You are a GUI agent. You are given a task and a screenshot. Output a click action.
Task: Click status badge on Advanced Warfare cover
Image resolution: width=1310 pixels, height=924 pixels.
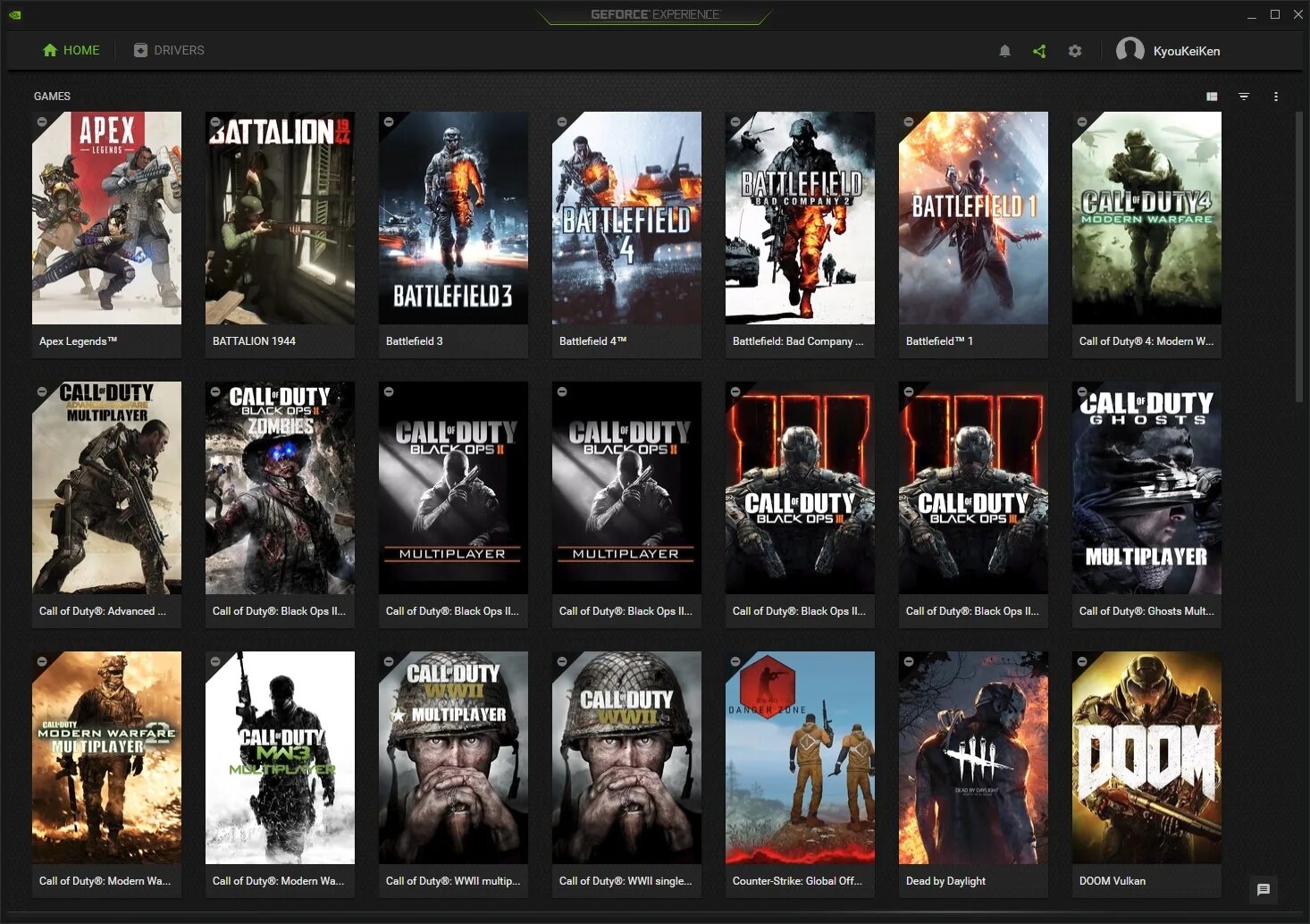pyautogui.click(x=42, y=391)
